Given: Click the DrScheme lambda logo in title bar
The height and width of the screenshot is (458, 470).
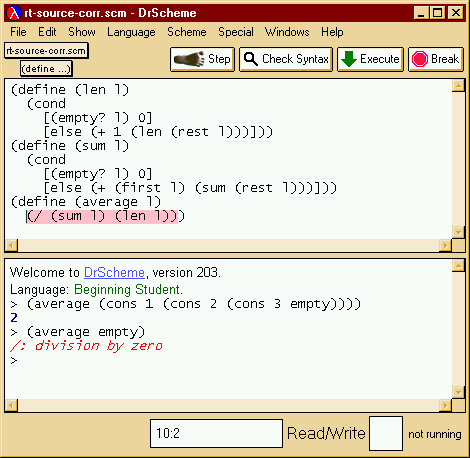Looking at the screenshot, I should [14, 13].
